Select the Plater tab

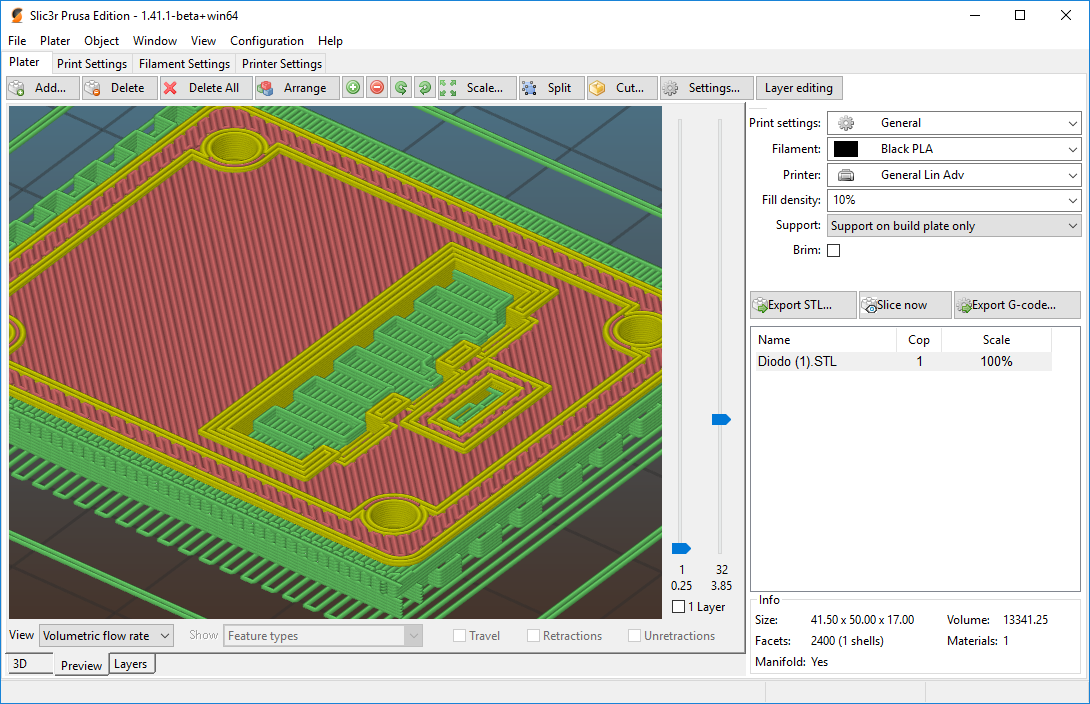click(24, 62)
